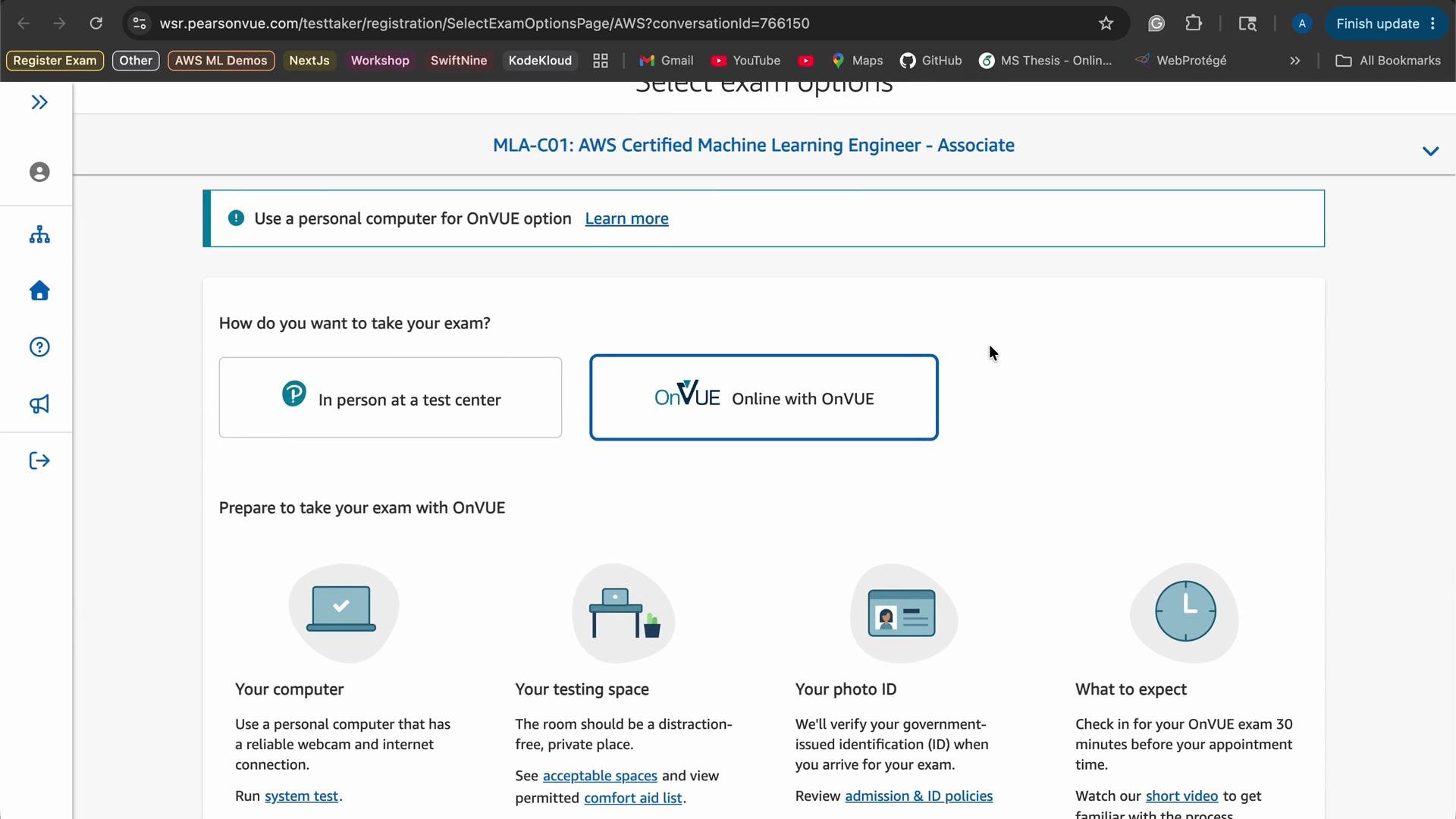Open the sitemap hierarchy icon in sidebar
The image size is (1456, 819).
pyautogui.click(x=39, y=234)
